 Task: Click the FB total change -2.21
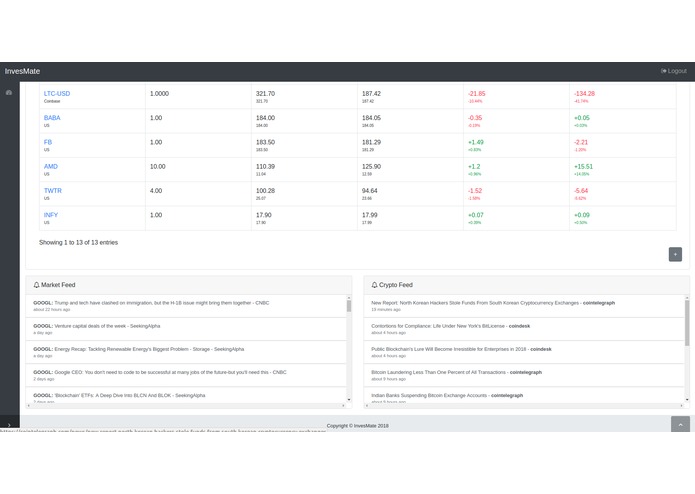point(581,142)
